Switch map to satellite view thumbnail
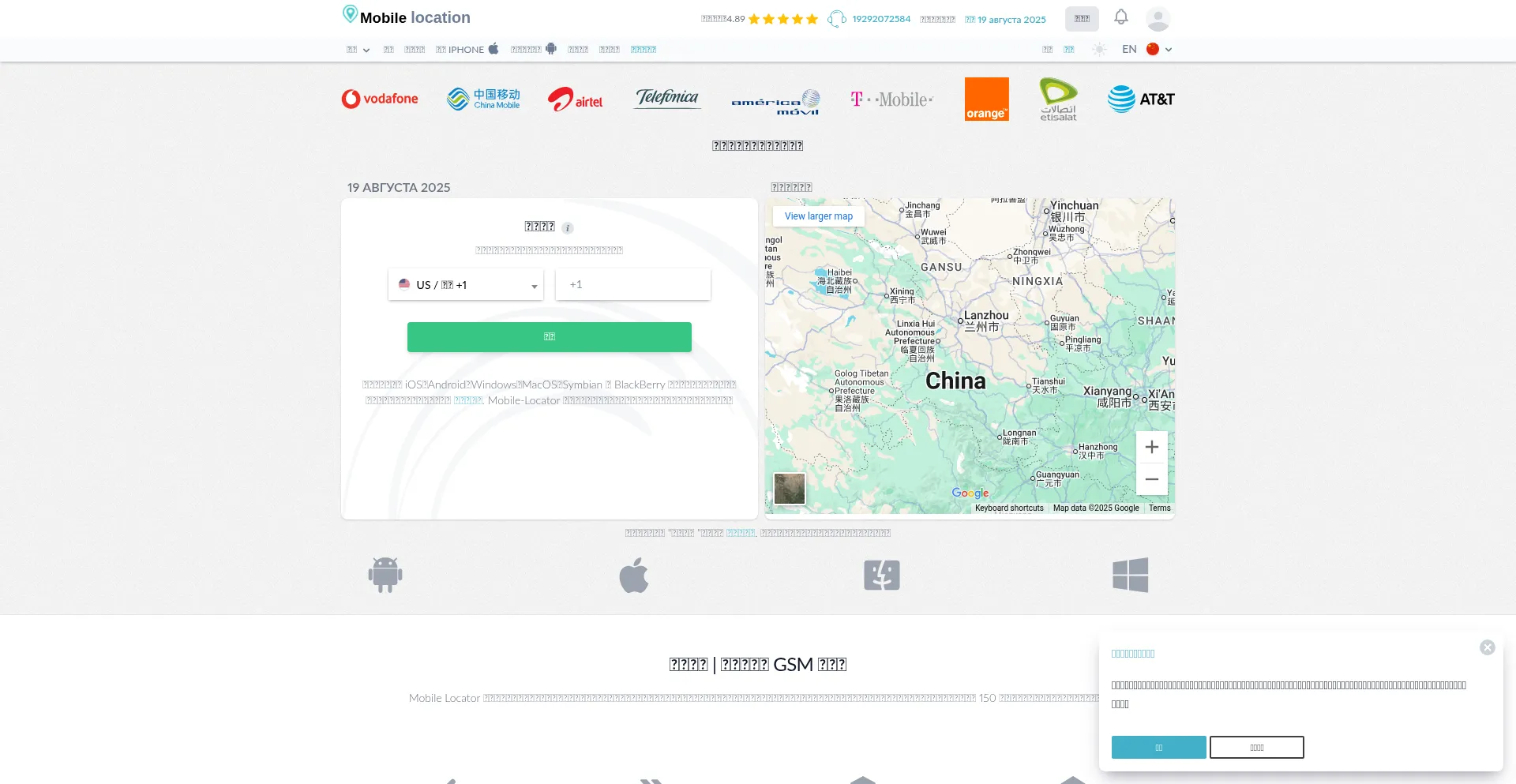 coord(790,489)
